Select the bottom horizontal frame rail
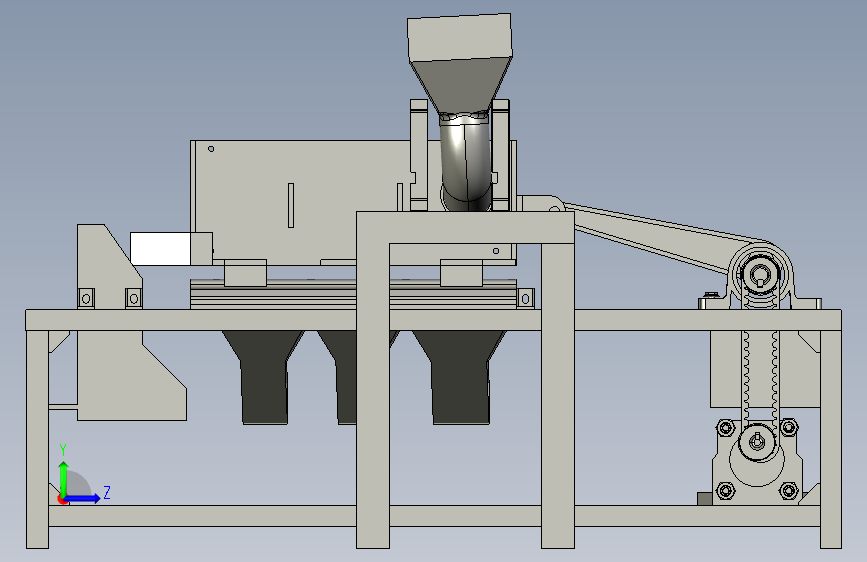This screenshot has height=562, width=867. pos(434,516)
